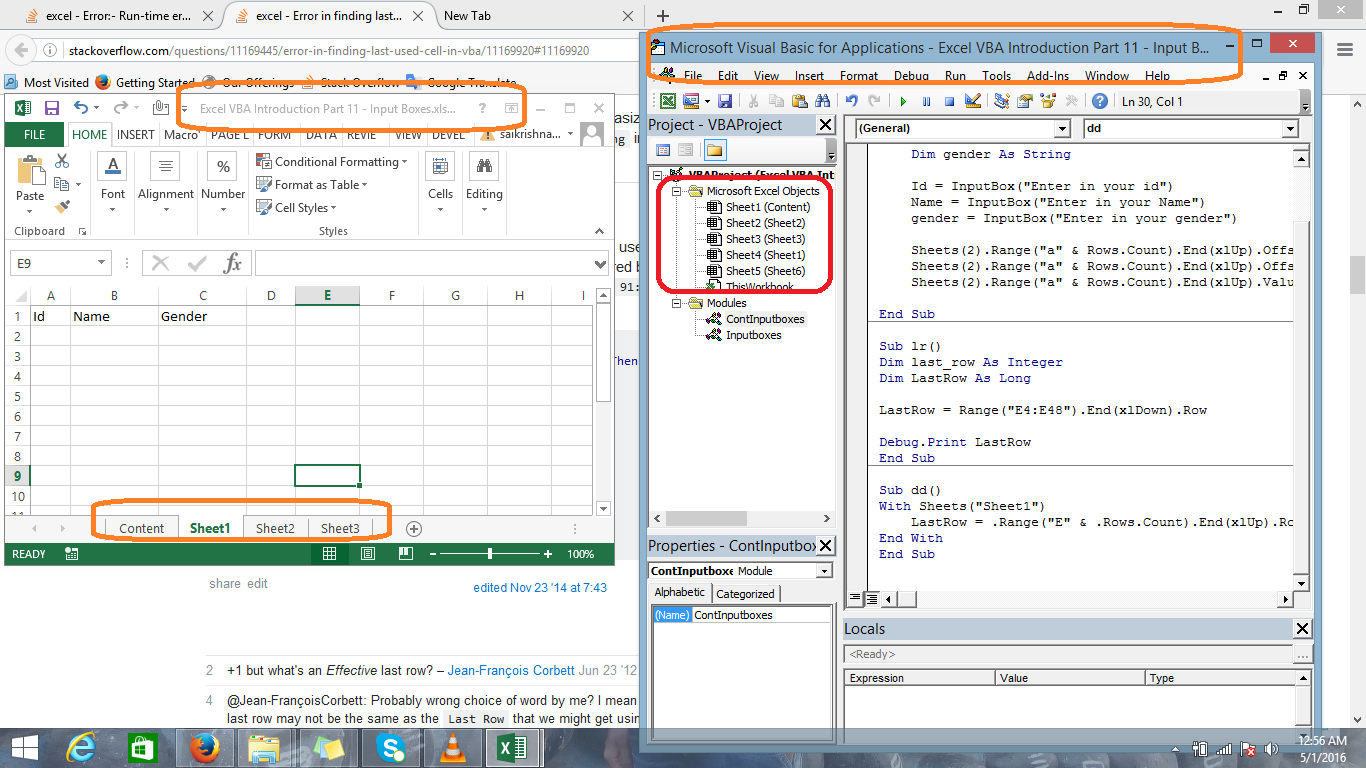
Task: Click the Cut scissors icon in Excel ribbon
Action: [62, 161]
